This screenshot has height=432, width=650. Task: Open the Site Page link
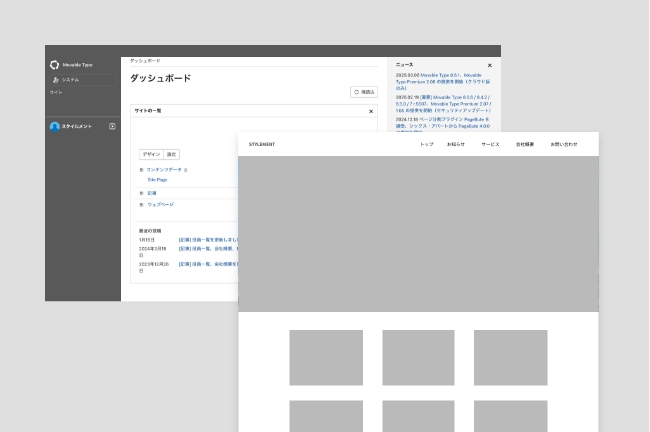[x=158, y=180]
